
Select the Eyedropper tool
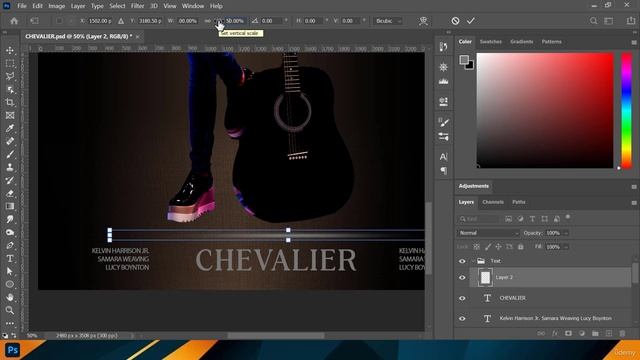click(10, 129)
